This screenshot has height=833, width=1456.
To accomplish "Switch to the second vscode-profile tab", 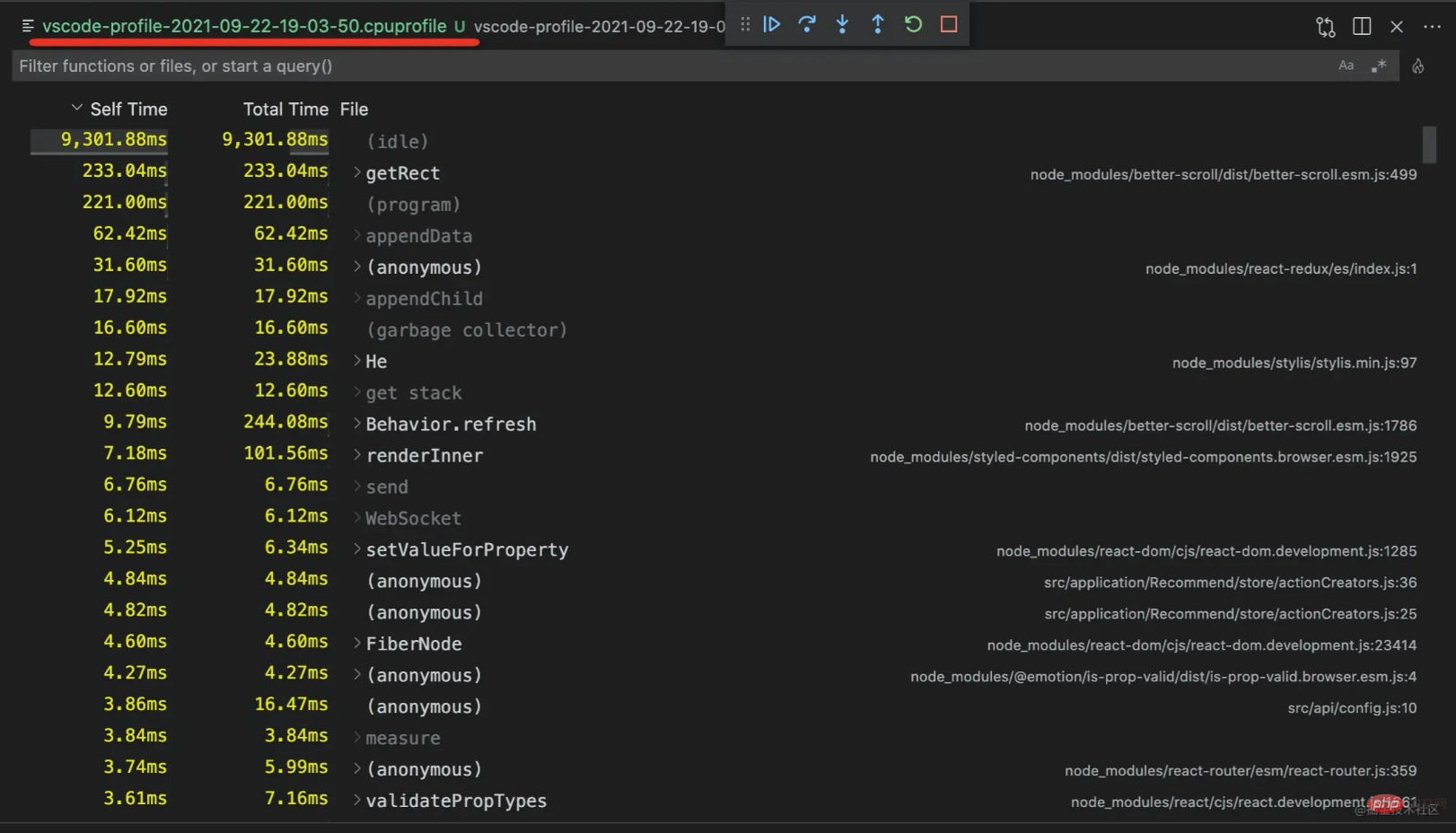I will [599, 26].
